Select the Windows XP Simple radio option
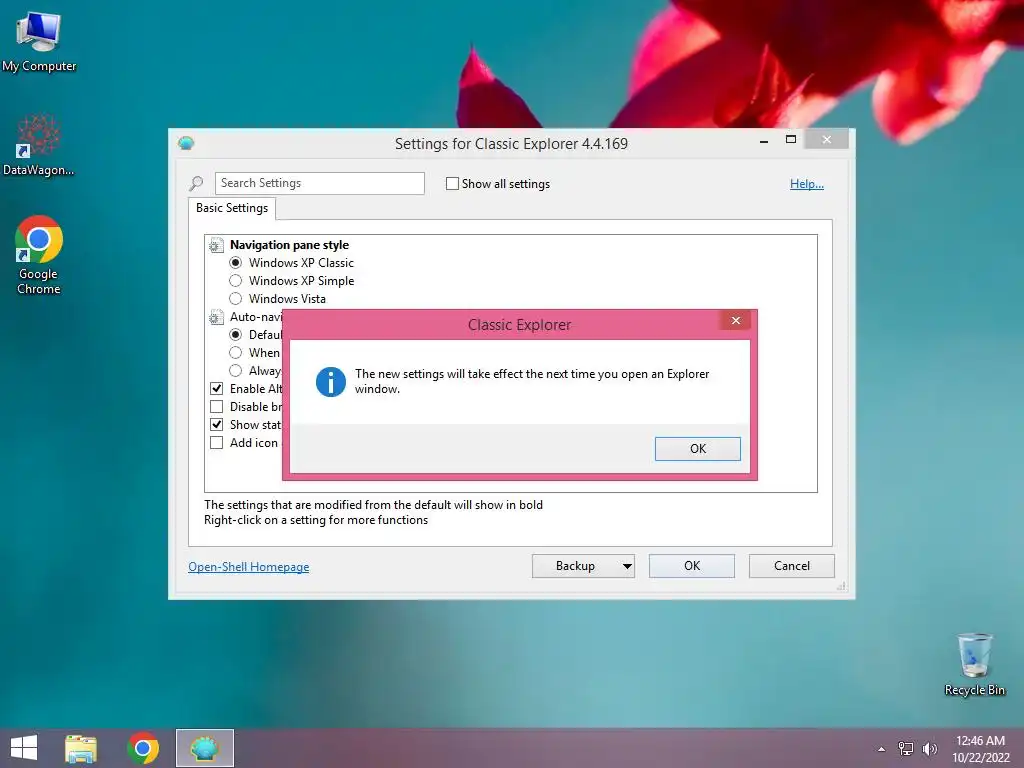This screenshot has height=768, width=1024. (236, 281)
